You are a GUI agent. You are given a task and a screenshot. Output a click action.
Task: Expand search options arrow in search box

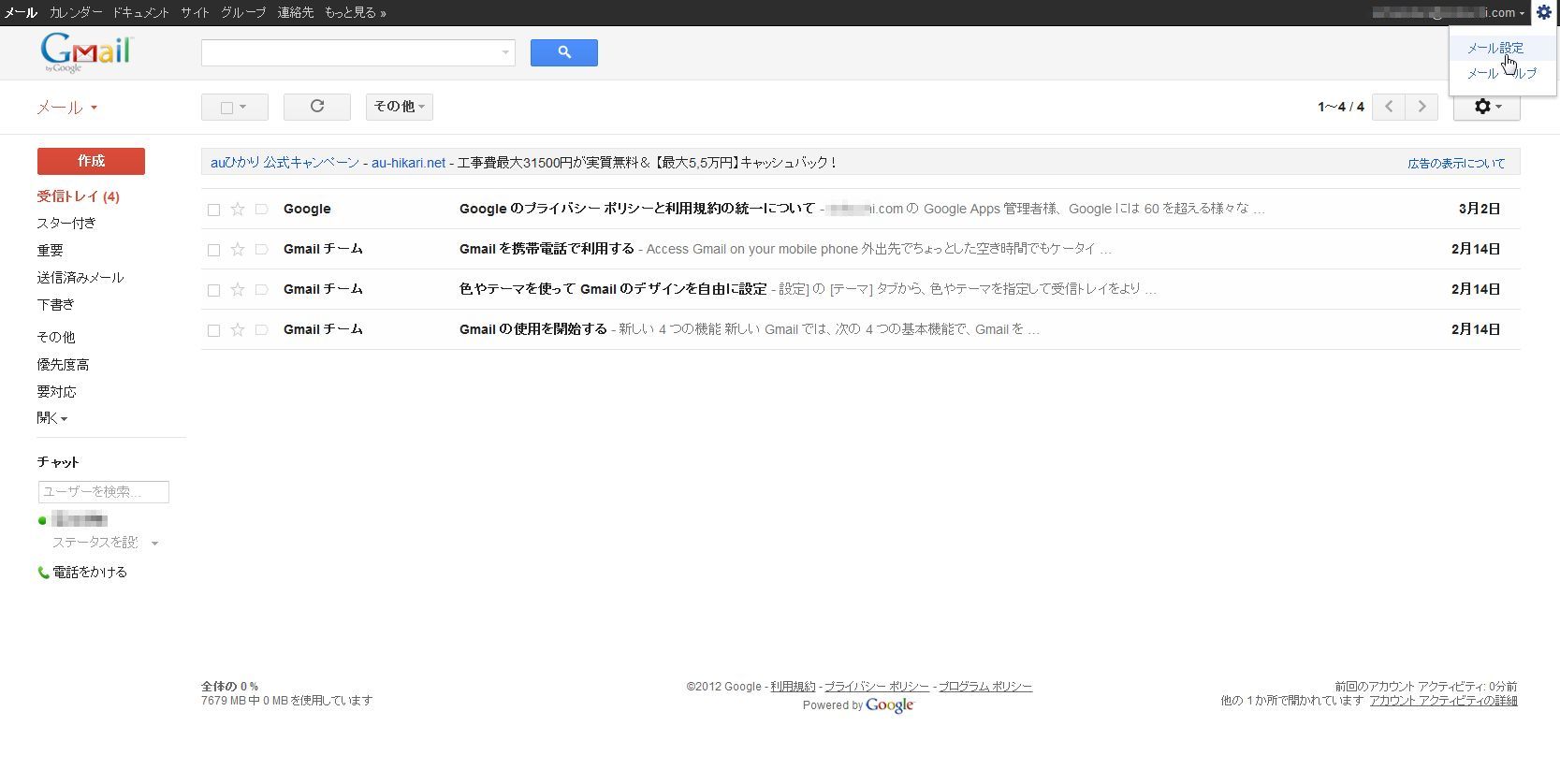pos(505,52)
